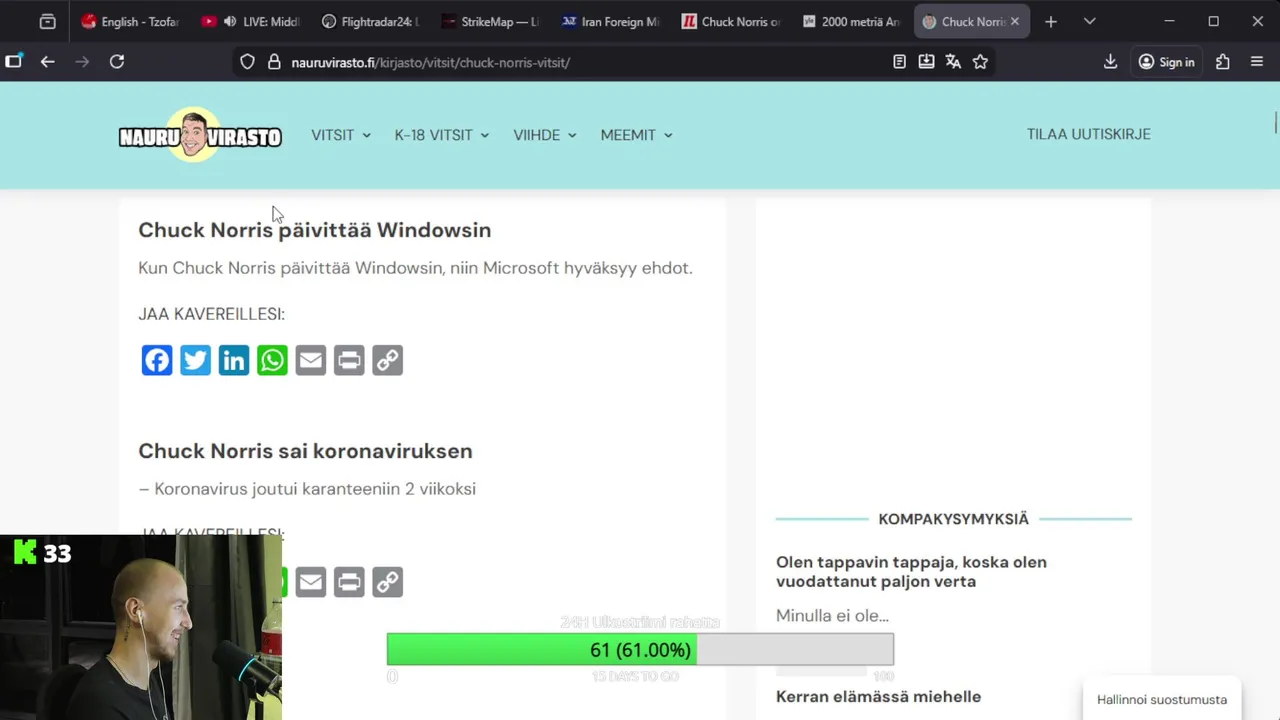Screen dimensions: 1280x720
Task: Expand the MEEMIT menu
Action: pyautogui.click(x=636, y=135)
